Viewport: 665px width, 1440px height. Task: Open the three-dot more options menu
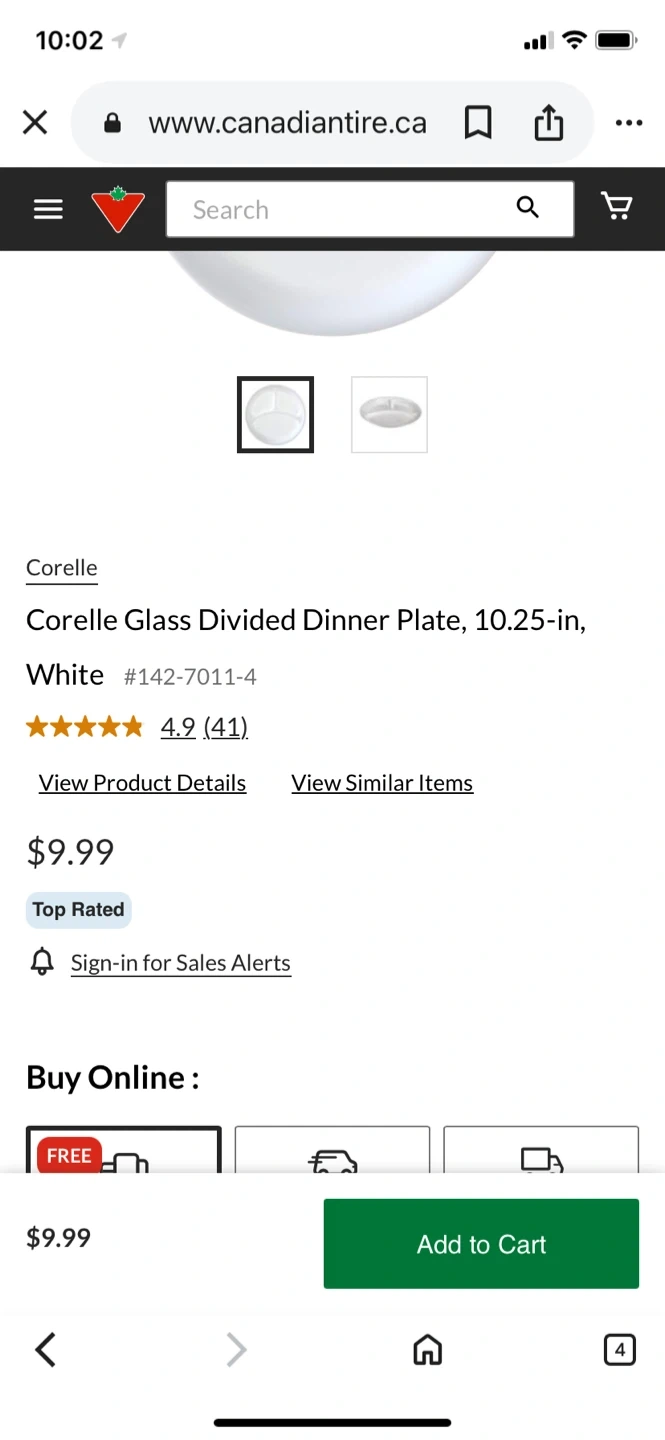(x=629, y=123)
